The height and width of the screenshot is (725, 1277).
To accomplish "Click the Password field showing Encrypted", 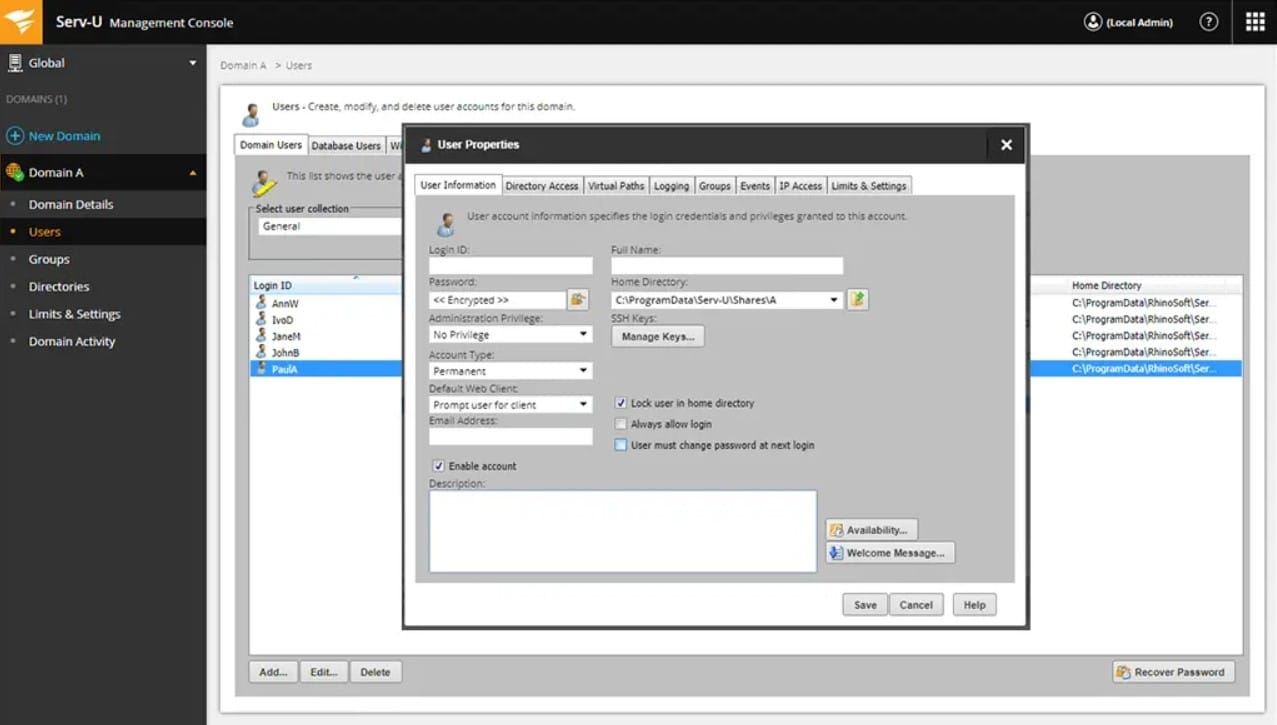I will 498,300.
